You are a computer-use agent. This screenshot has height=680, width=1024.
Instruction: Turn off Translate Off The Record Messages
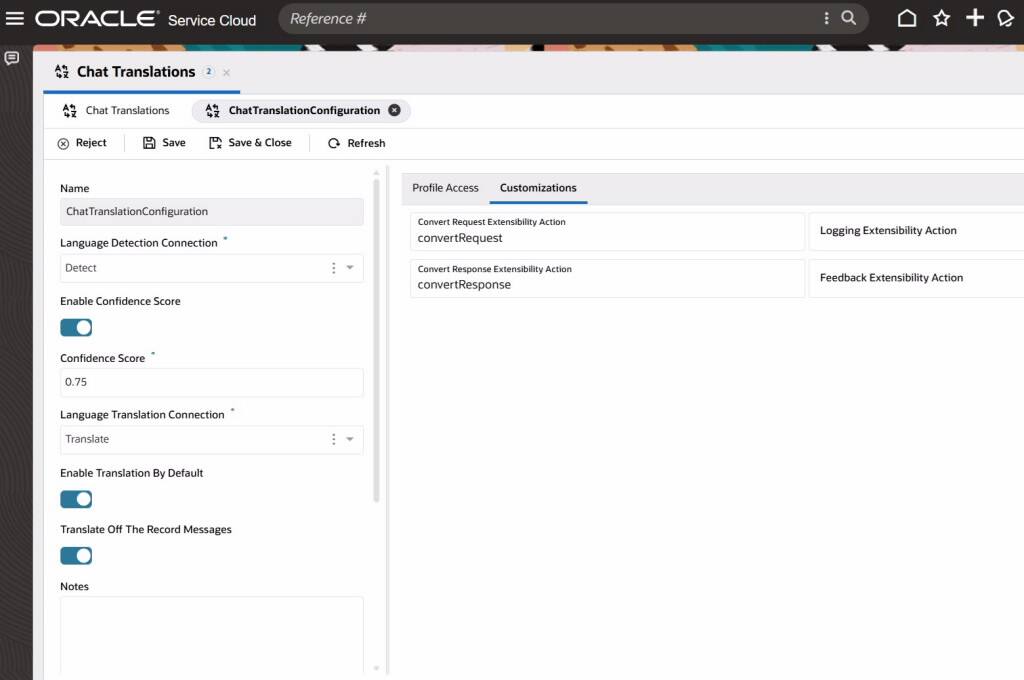coord(76,556)
